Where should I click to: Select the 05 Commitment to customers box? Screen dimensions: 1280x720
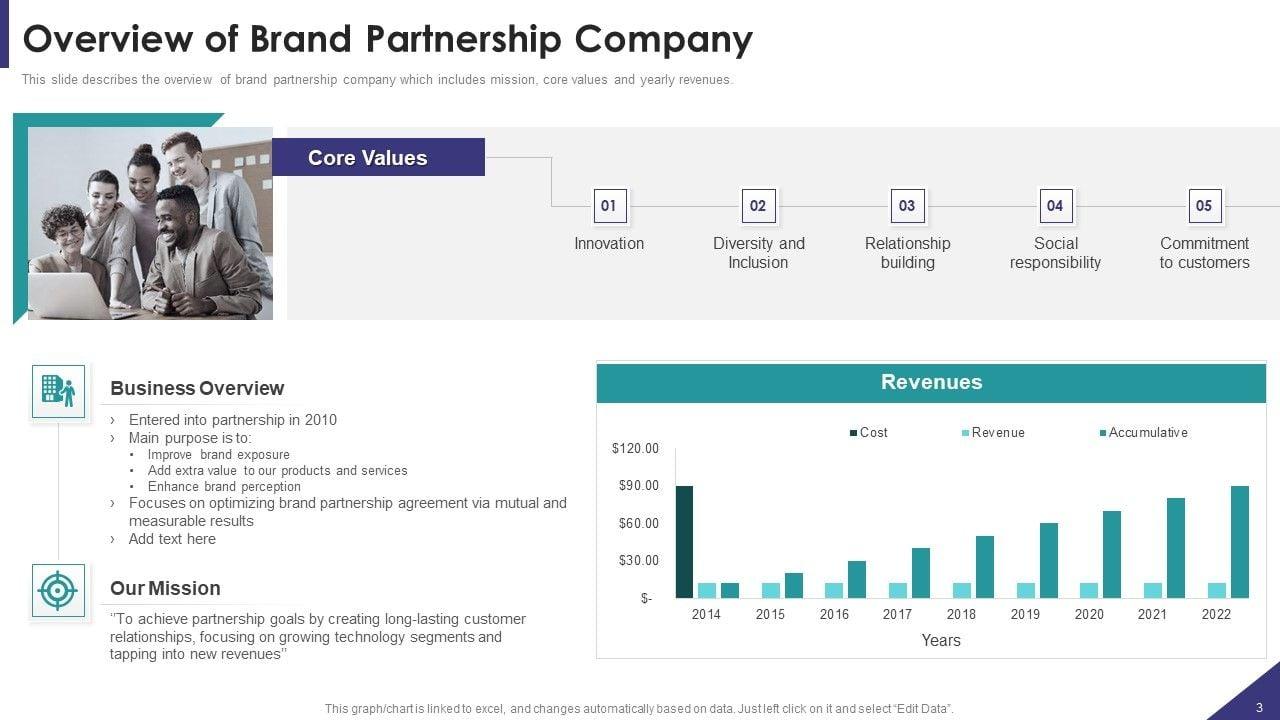[x=1204, y=206]
